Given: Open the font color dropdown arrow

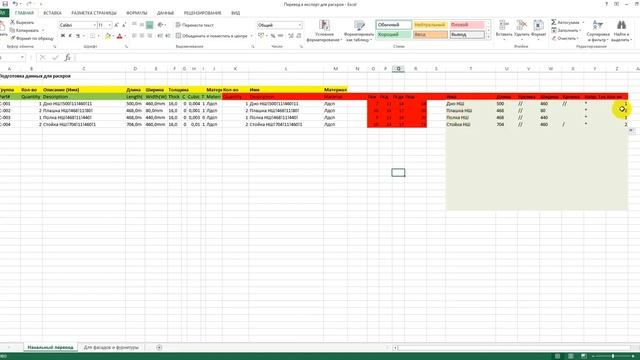Looking at the screenshot, I should coord(124,36).
